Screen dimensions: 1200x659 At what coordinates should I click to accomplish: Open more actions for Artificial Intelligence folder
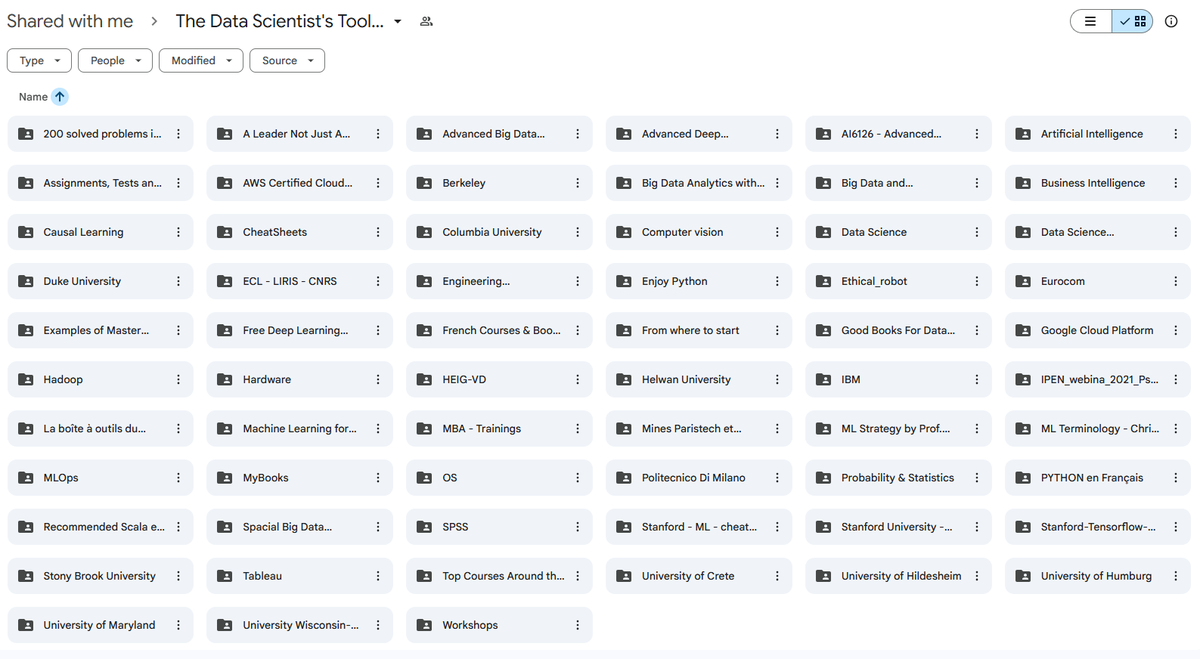pos(1176,134)
